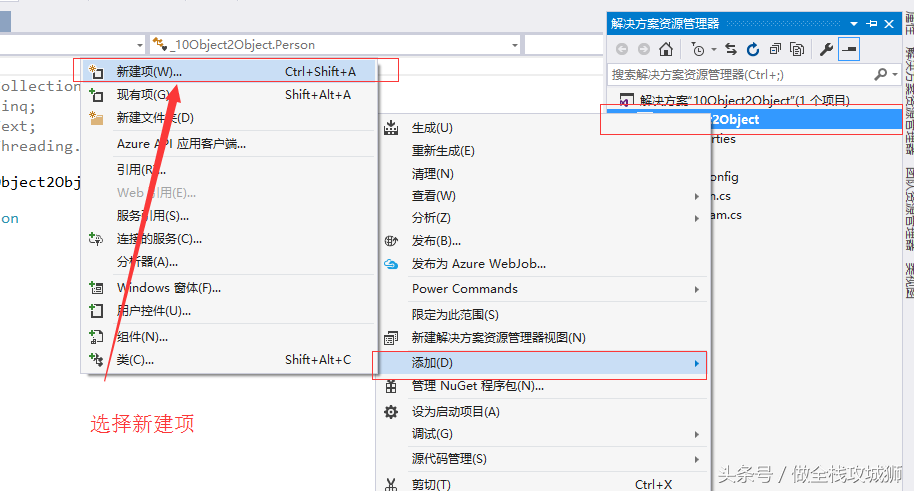Click the New Item icon beside 新建项
Viewport: 914px width, 491px height.
96,72
